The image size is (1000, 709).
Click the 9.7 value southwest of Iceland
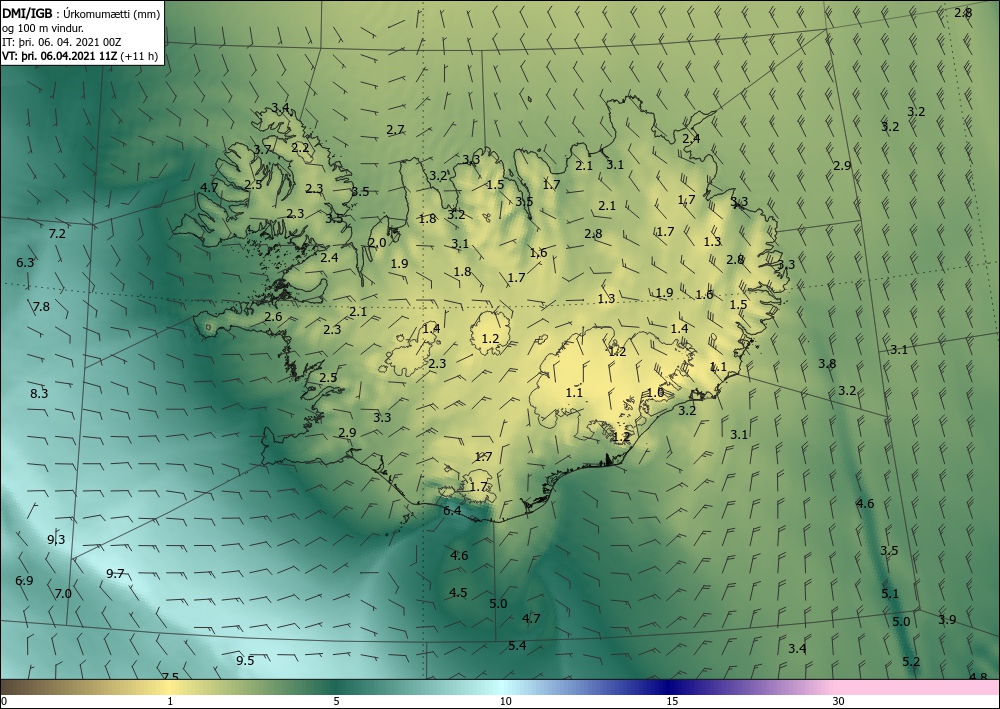115,574
